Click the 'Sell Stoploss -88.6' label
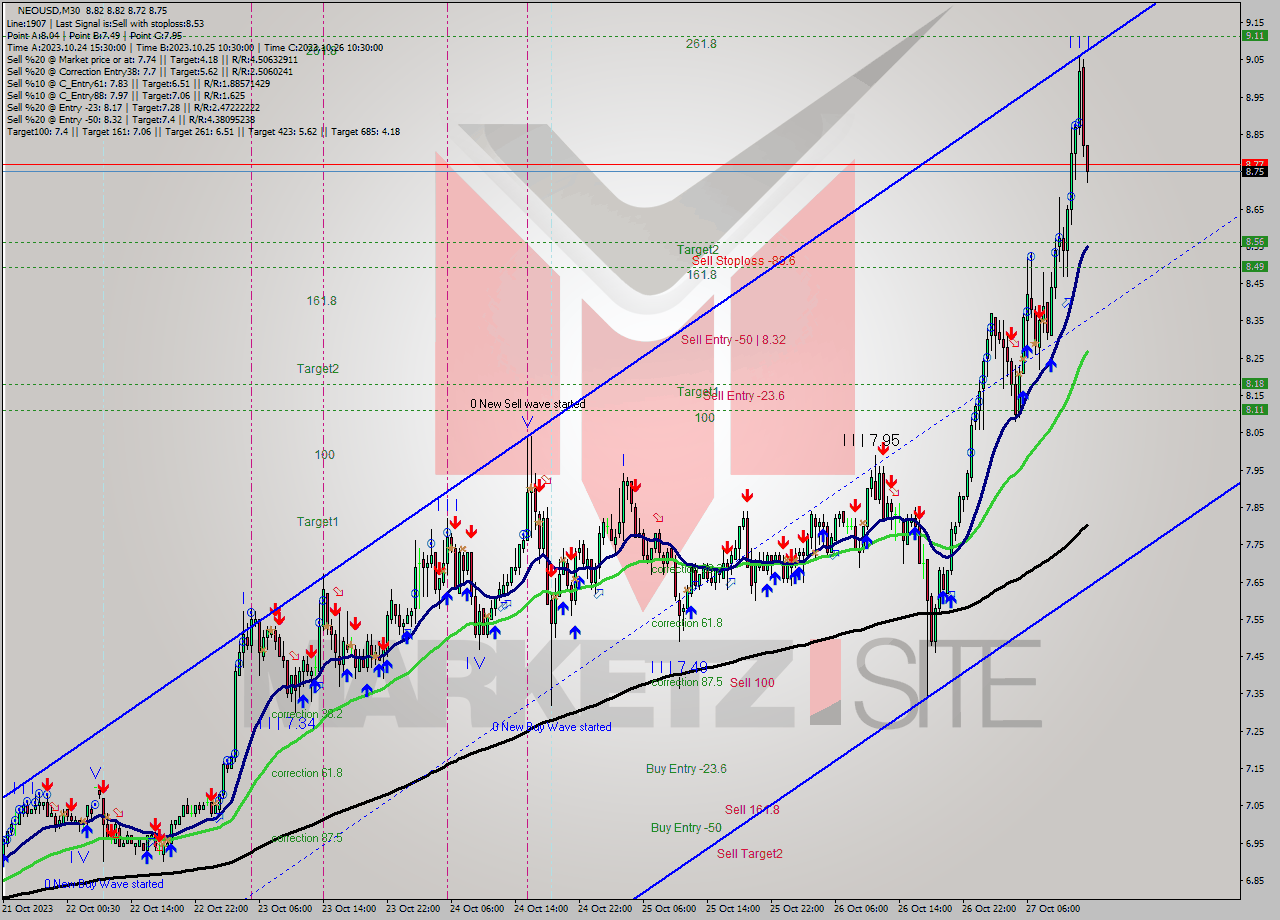This screenshot has width=1280, height=920. [x=743, y=261]
